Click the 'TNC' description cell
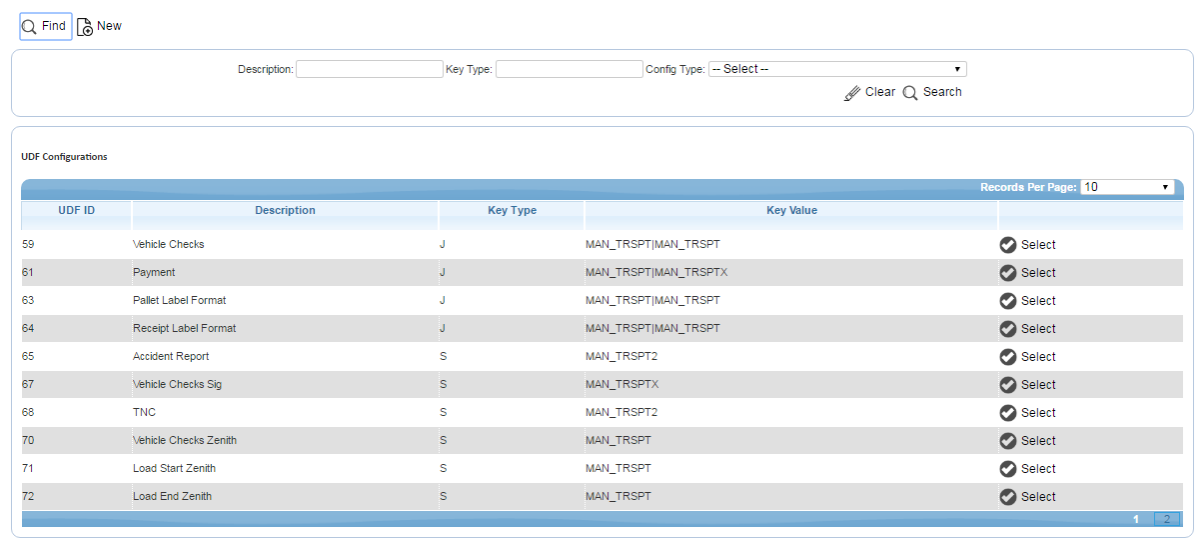1202x548 pixels. click(144, 413)
